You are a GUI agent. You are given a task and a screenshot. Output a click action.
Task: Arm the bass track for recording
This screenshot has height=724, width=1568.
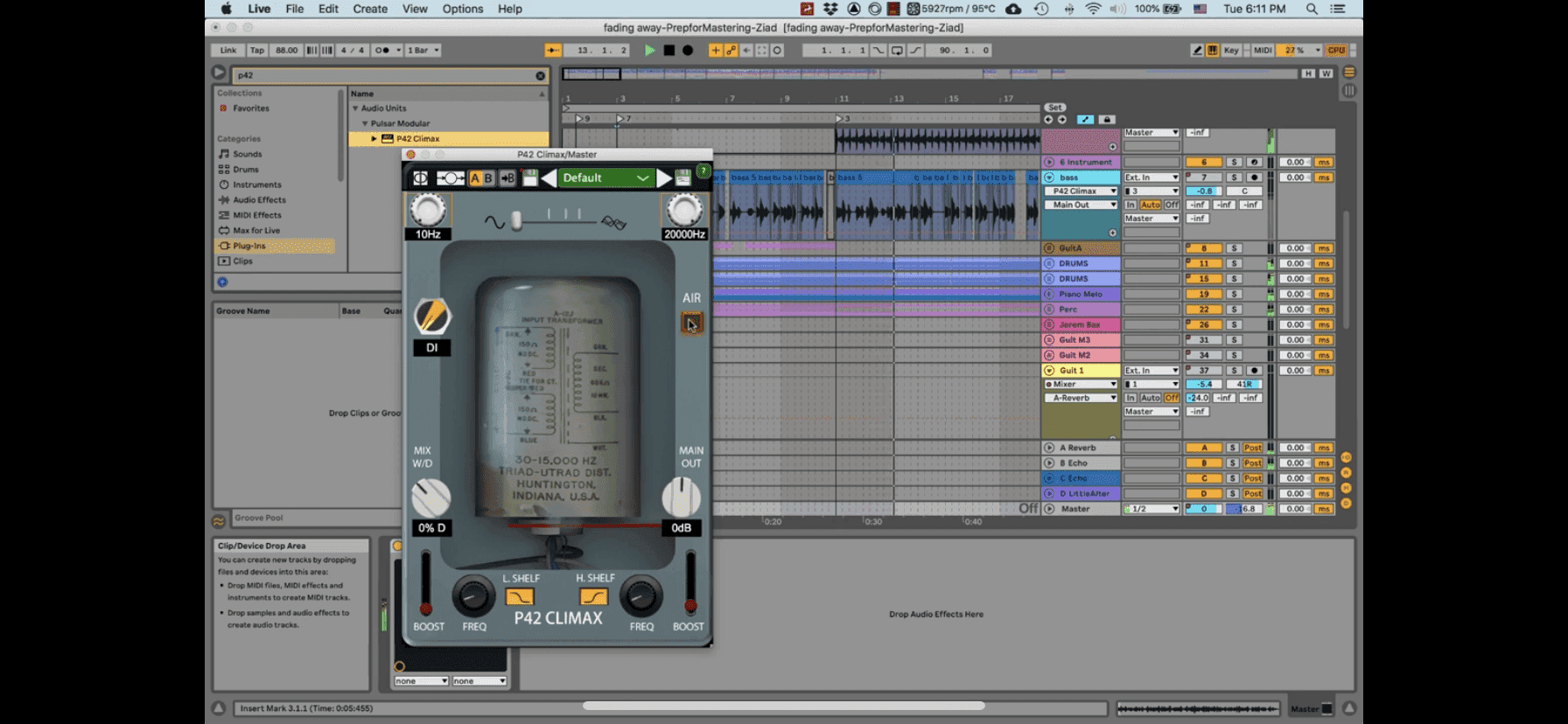tap(1254, 178)
